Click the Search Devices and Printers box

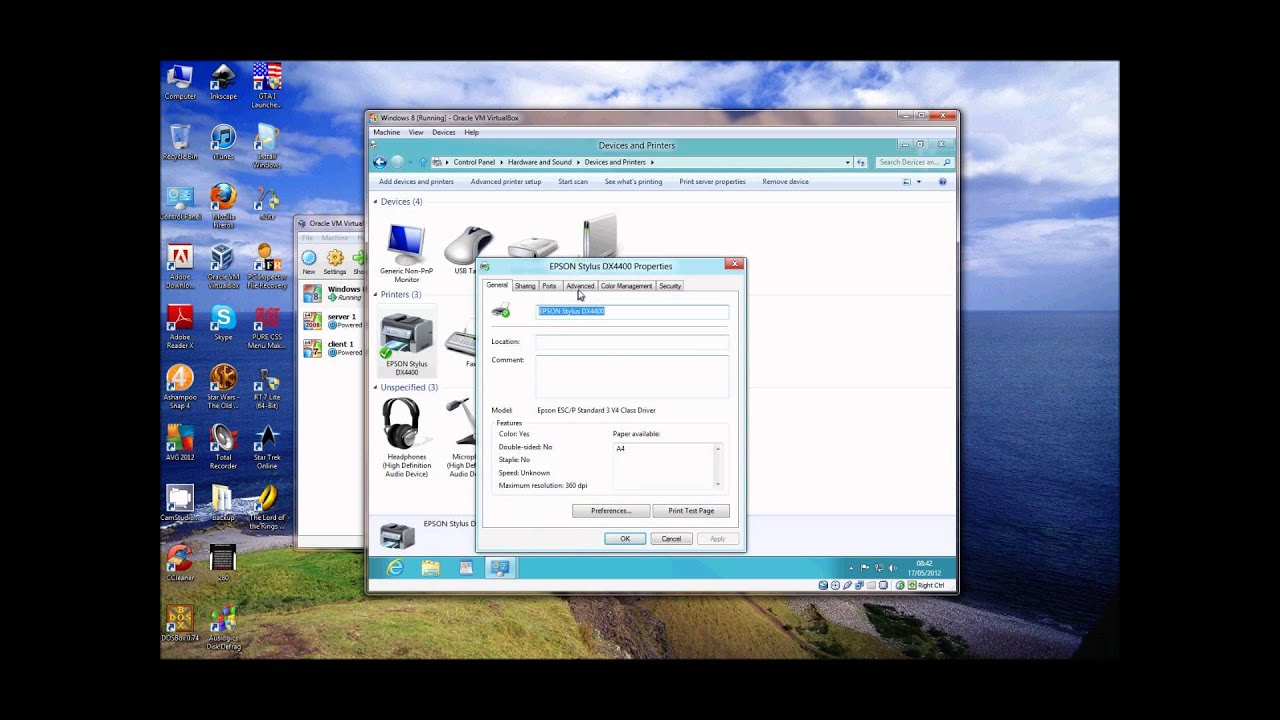914,162
